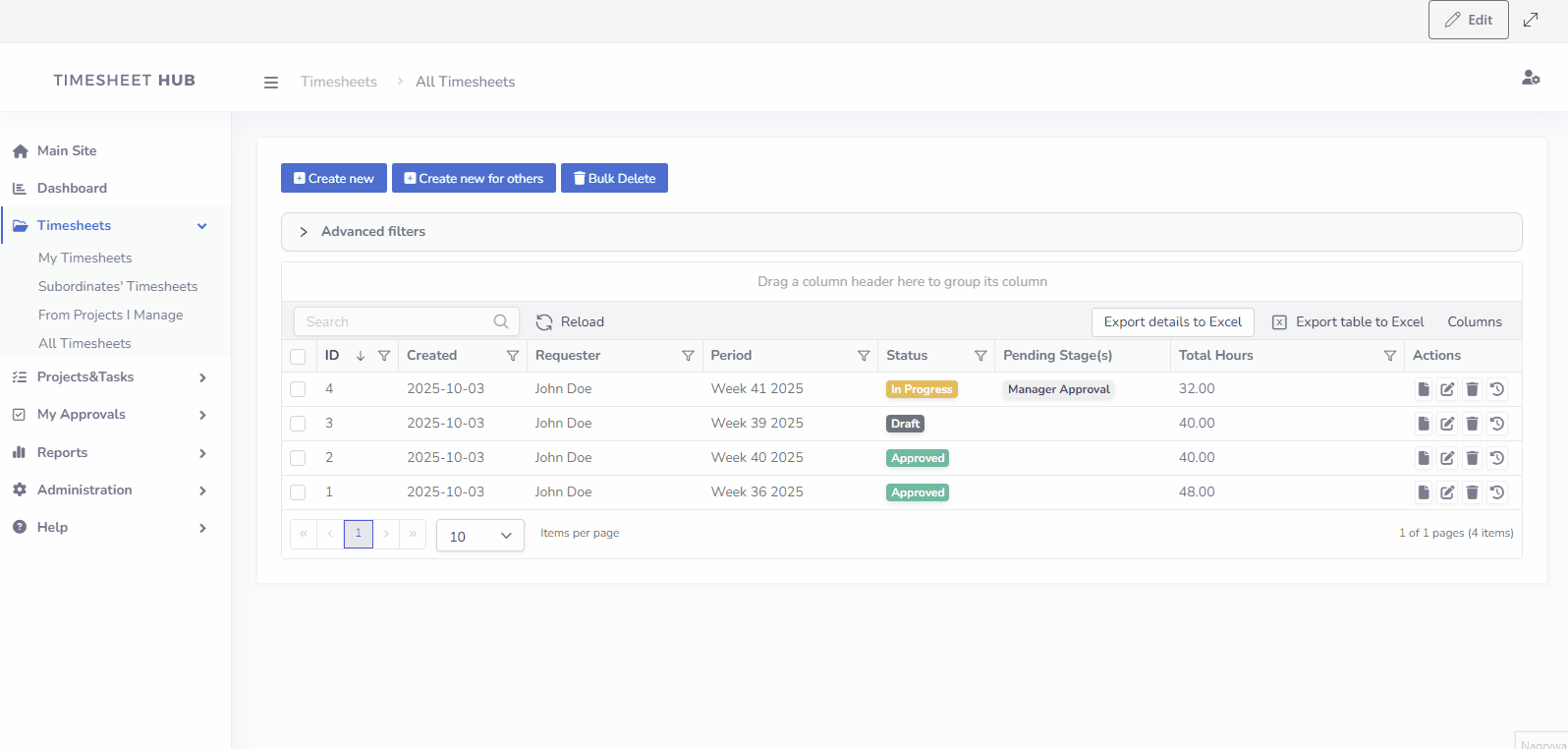Image resolution: width=1568 pixels, height=749 pixels.
Task: Check the row for timesheet ID 1
Action: click(298, 492)
